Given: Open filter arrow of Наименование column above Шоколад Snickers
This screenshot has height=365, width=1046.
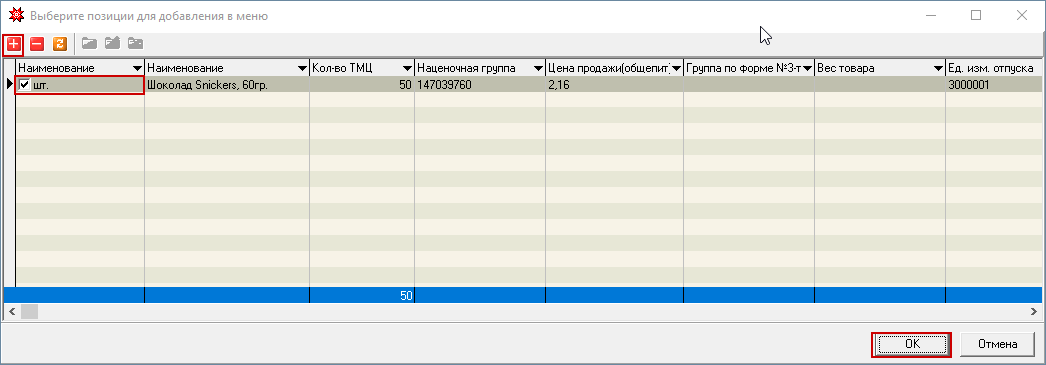Looking at the screenshot, I should pyautogui.click(x=303, y=68).
